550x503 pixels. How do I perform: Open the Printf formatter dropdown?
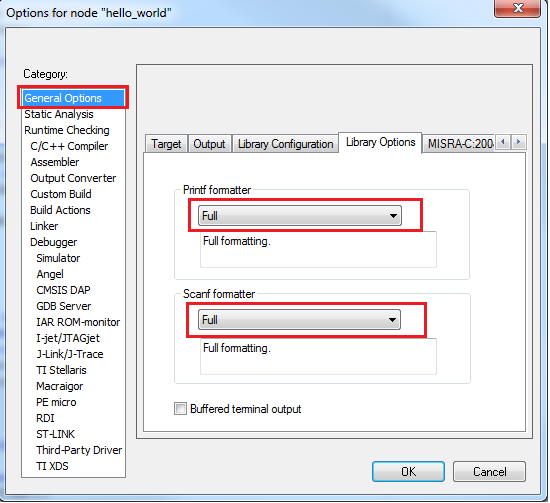click(300, 215)
